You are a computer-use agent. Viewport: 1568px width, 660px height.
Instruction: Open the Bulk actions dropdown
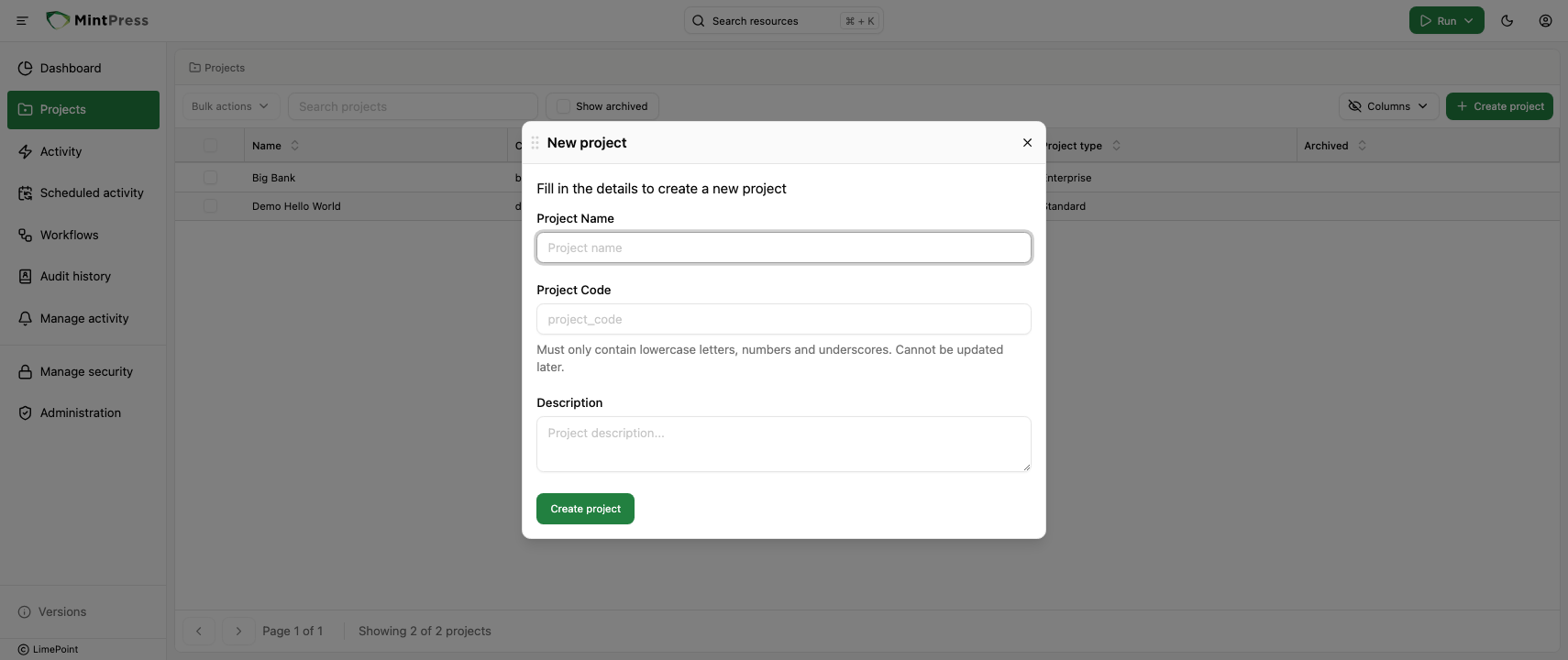tap(230, 106)
